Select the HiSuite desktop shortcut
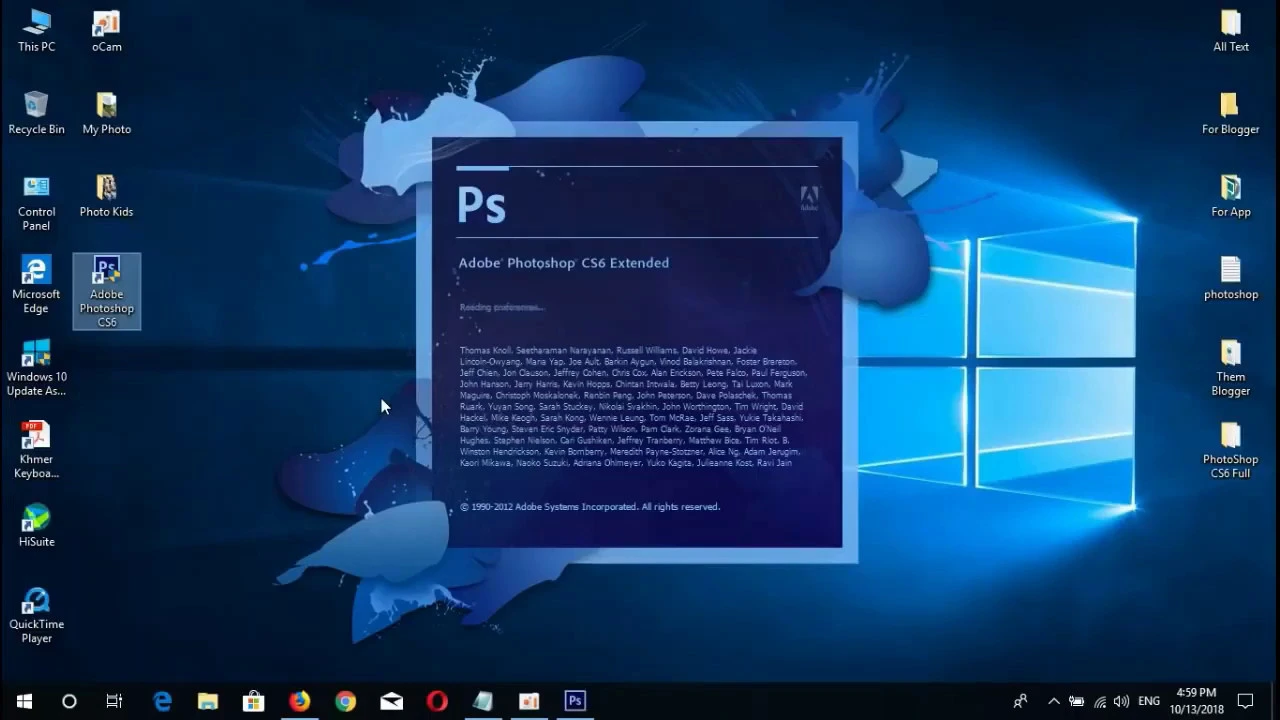The image size is (1280, 720). [36, 526]
